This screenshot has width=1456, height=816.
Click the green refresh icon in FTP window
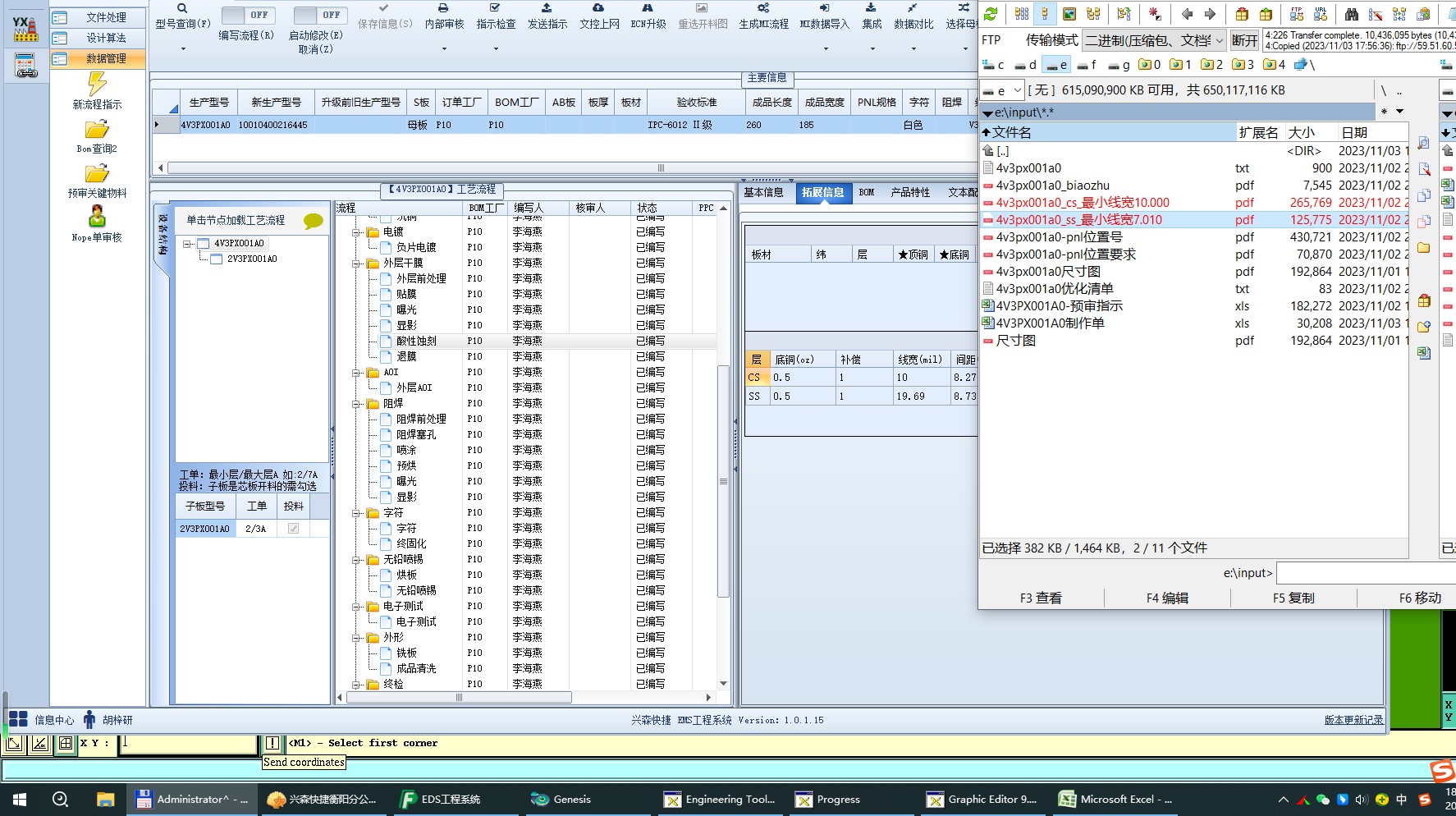click(991, 14)
